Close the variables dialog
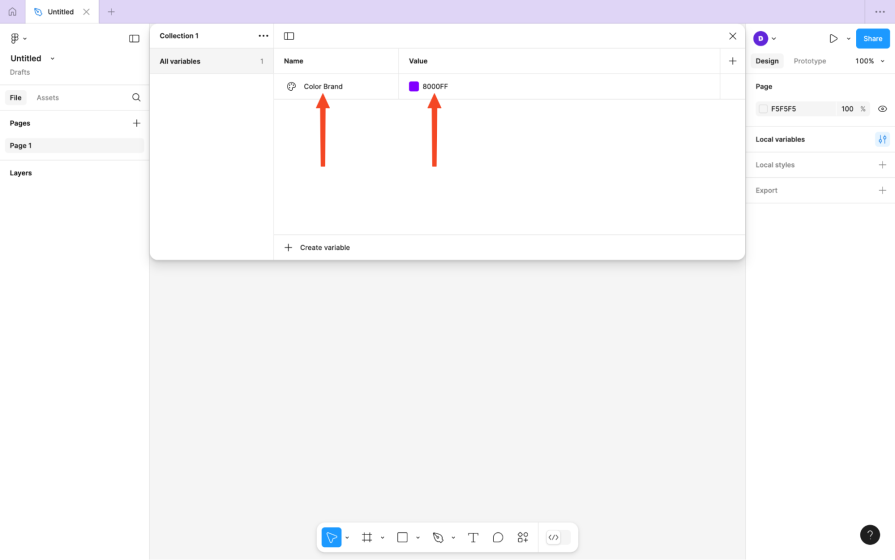The image size is (895, 560). point(732,36)
